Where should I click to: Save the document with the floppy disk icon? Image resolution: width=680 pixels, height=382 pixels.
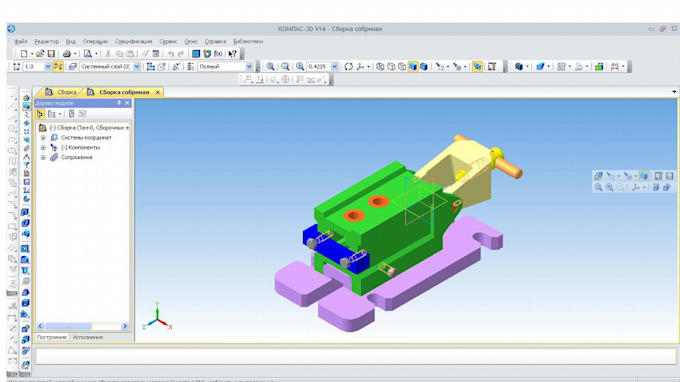[x=51, y=54]
